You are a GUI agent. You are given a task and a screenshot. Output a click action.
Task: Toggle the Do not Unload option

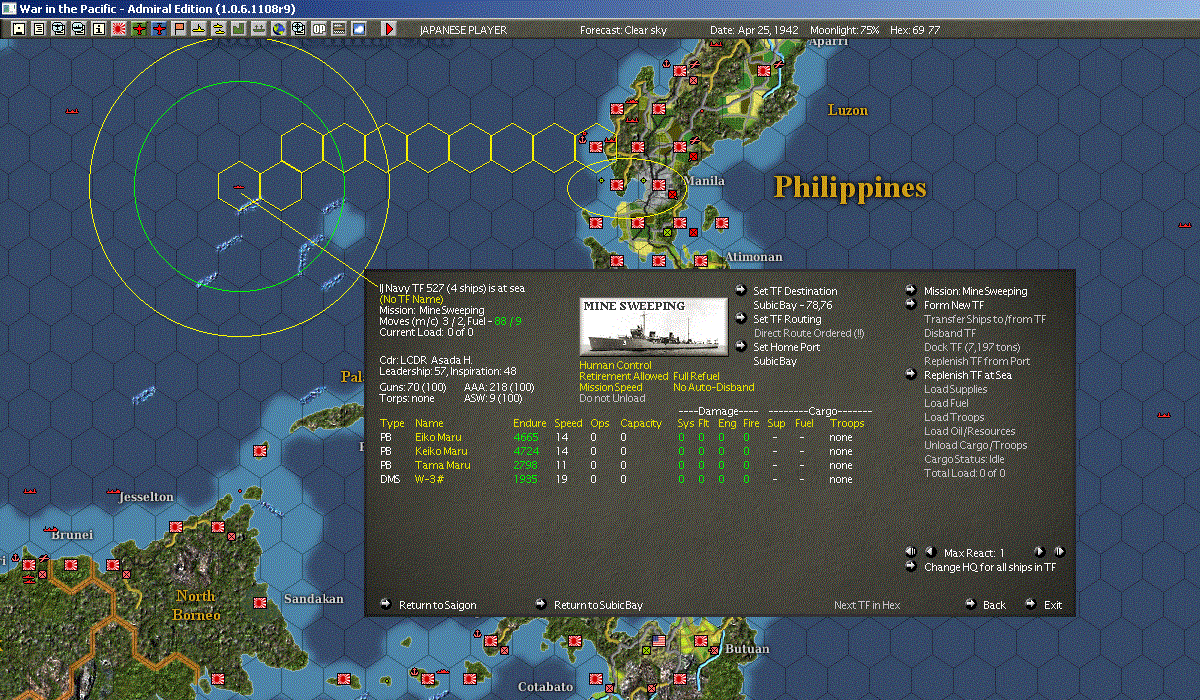click(x=612, y=398)
